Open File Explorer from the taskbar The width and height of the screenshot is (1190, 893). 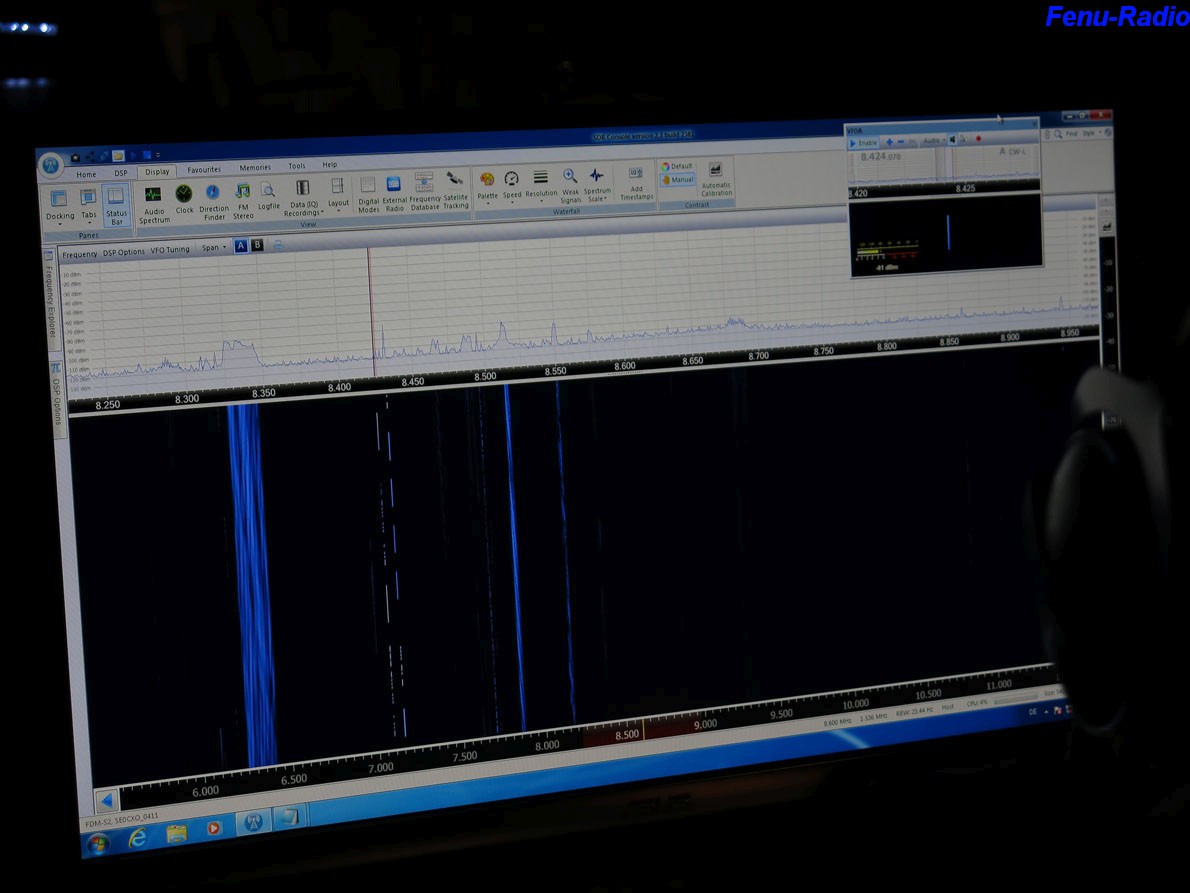[177, 833]
